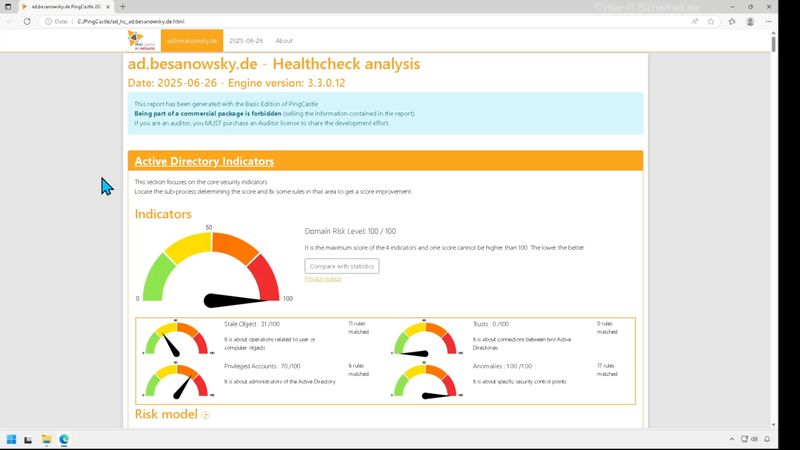Viewport: 800px width, 450px height.
Task: Click the page vertical scrollbar thumb
Action: (773, 42)
